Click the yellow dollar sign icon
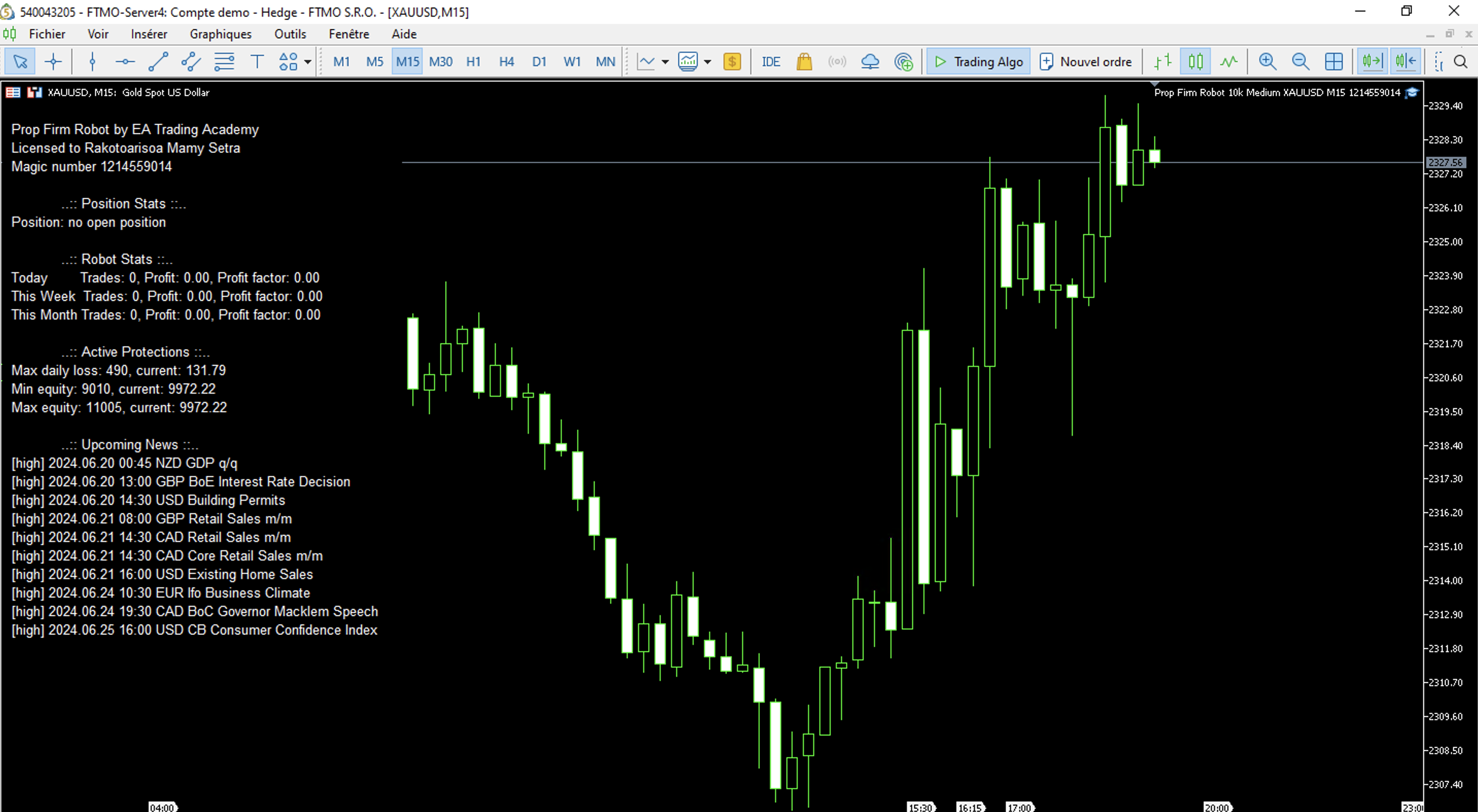The image size is (1478, 812). [732, 61]
